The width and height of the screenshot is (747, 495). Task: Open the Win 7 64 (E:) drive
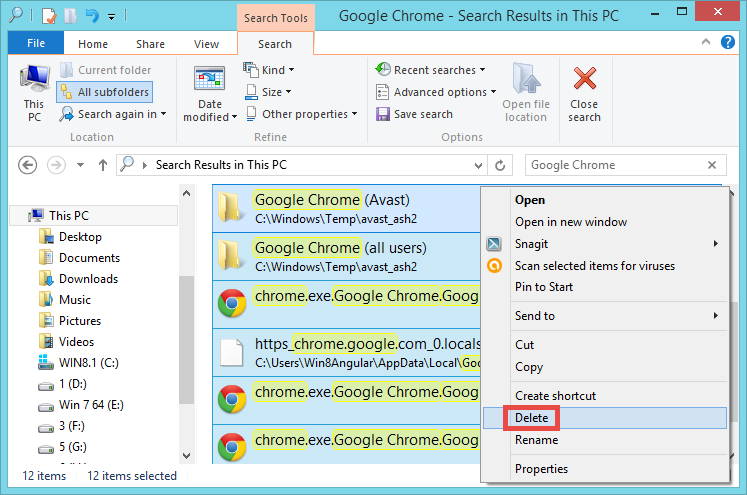click(x=81, y=404)
